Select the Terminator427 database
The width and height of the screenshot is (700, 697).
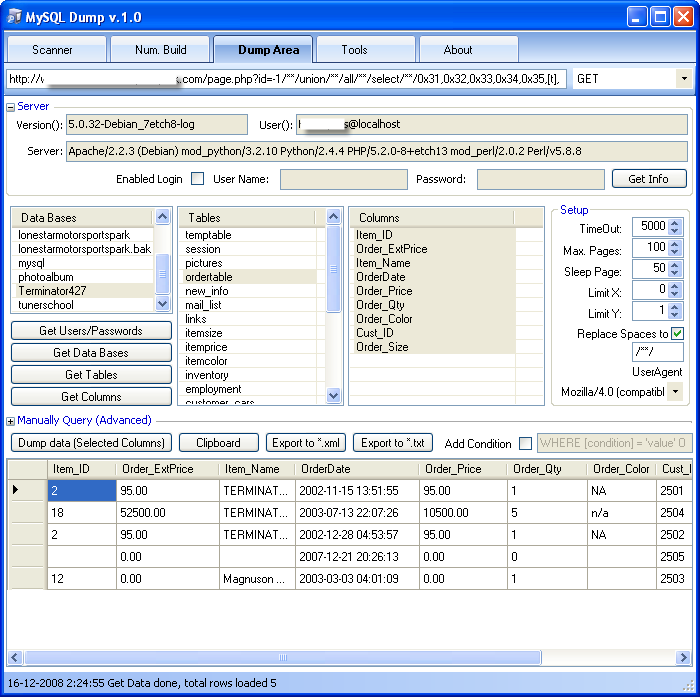pyautogui.click(x=85, y=291)
